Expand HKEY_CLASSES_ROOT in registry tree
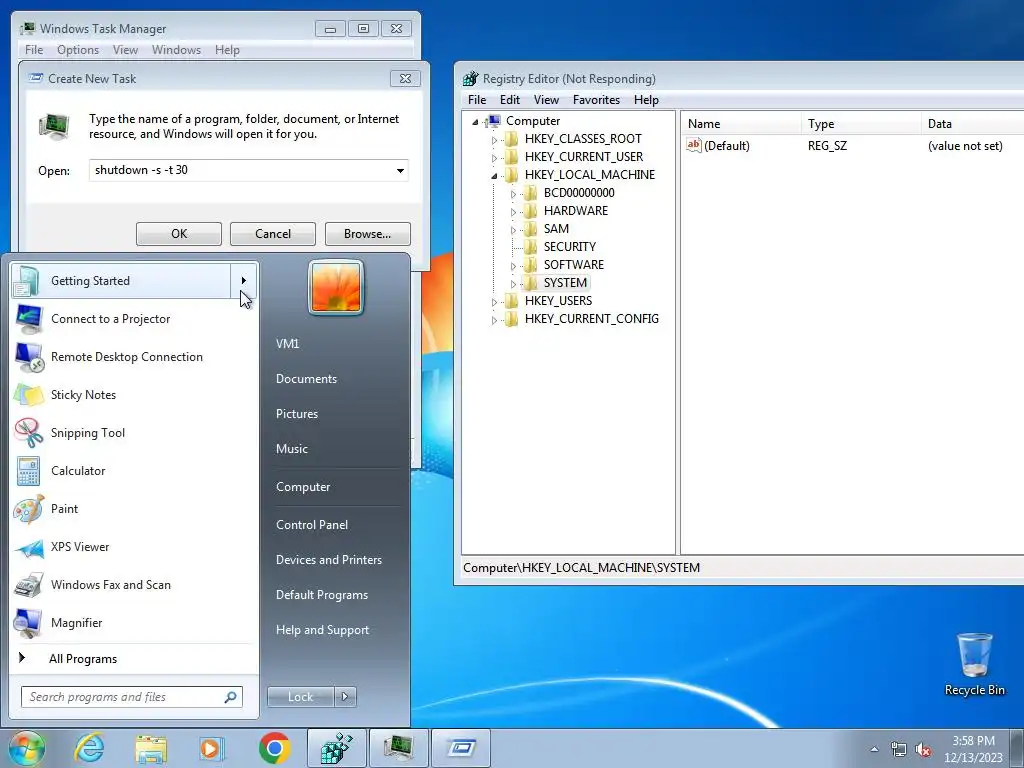Screen dimensions: 1024x768 tap(494, 140)
